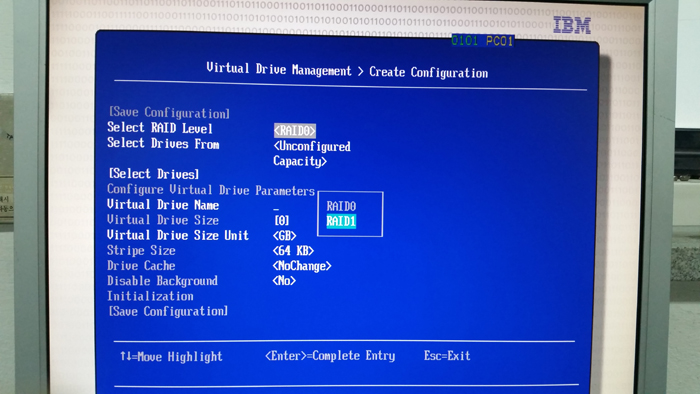
Task: Select RAID1 in the popup list
Action: (341, 221)
